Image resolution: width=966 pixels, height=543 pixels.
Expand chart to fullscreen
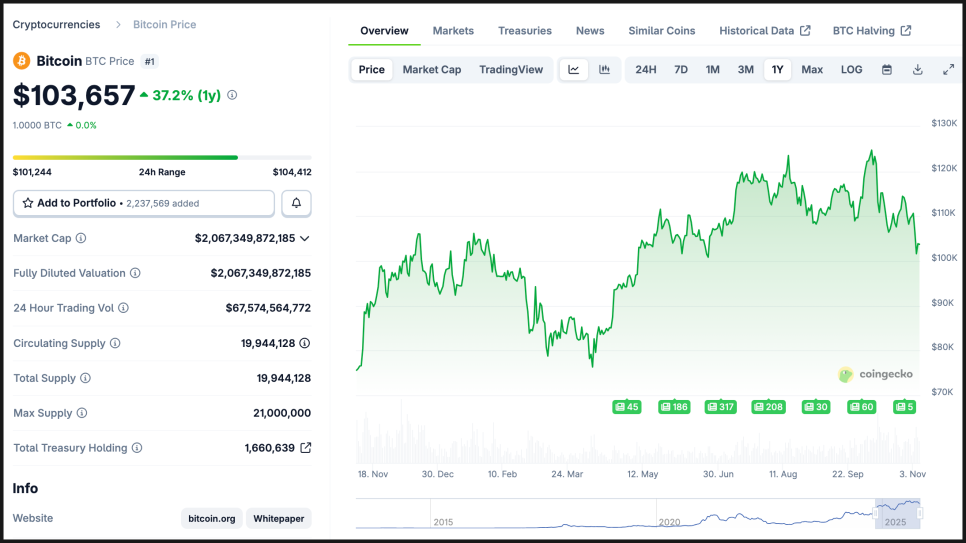pyautogui.click(x=948, y=70)
